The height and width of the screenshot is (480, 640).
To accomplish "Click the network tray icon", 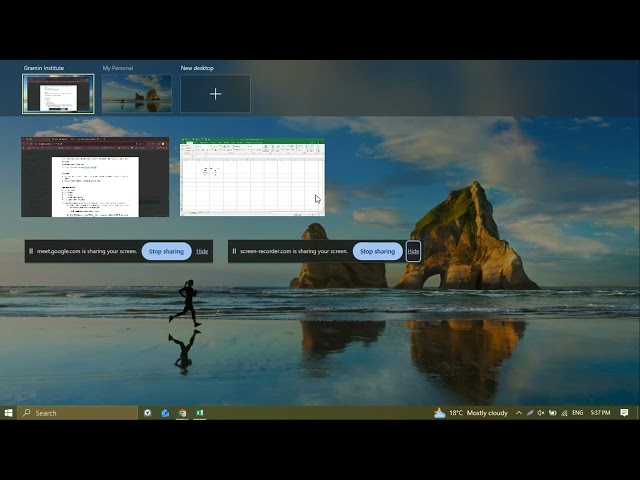I will click(564, 413).
